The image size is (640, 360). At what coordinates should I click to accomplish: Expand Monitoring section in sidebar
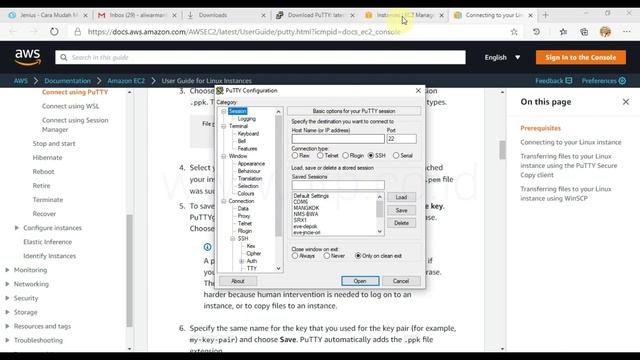click(x=7, y=270)
